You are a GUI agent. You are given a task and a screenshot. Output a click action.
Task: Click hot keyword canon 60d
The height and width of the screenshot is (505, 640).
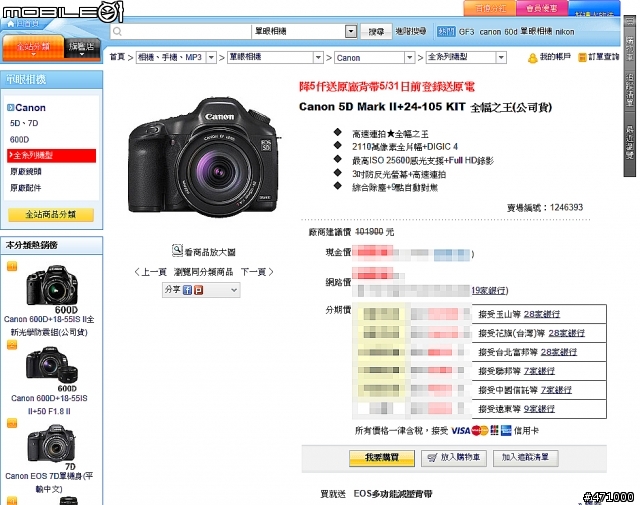(x=498, y=32)
